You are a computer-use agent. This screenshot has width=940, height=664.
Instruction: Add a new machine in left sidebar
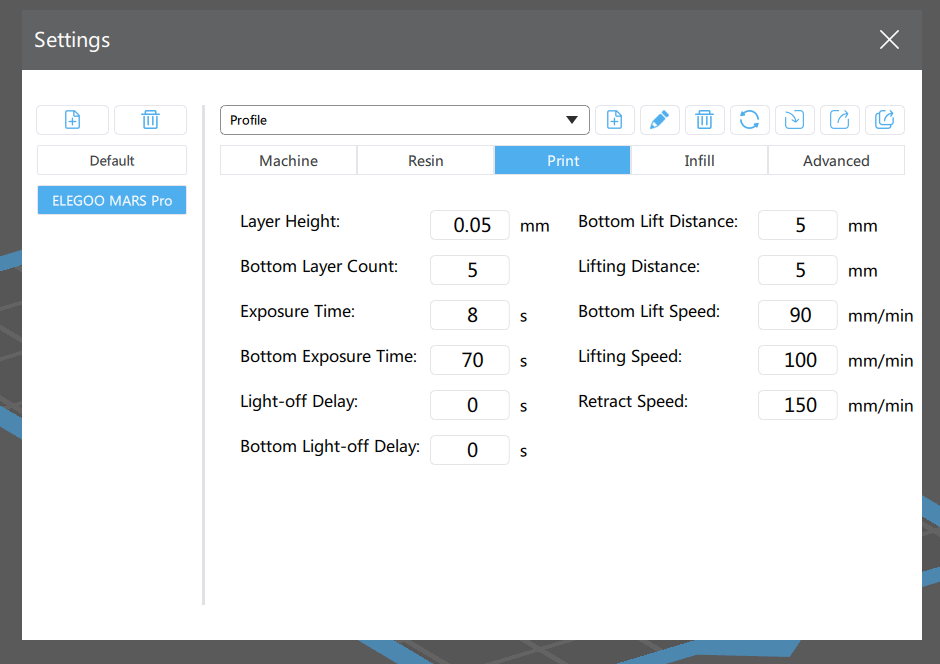pyautogui.click(x=72, y=120)
